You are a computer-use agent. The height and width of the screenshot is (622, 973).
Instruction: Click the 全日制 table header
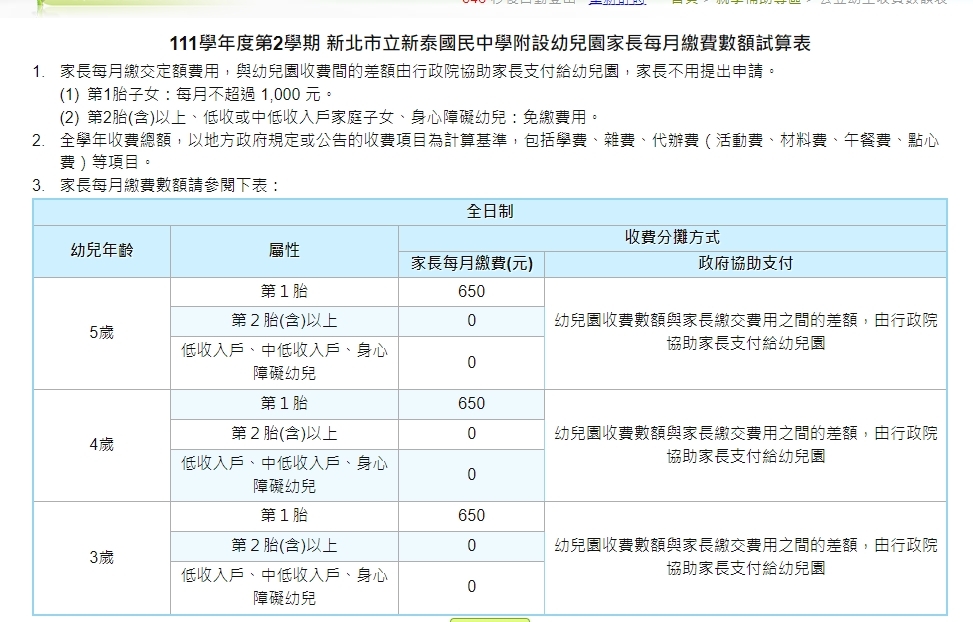click(x=490, y=212)
